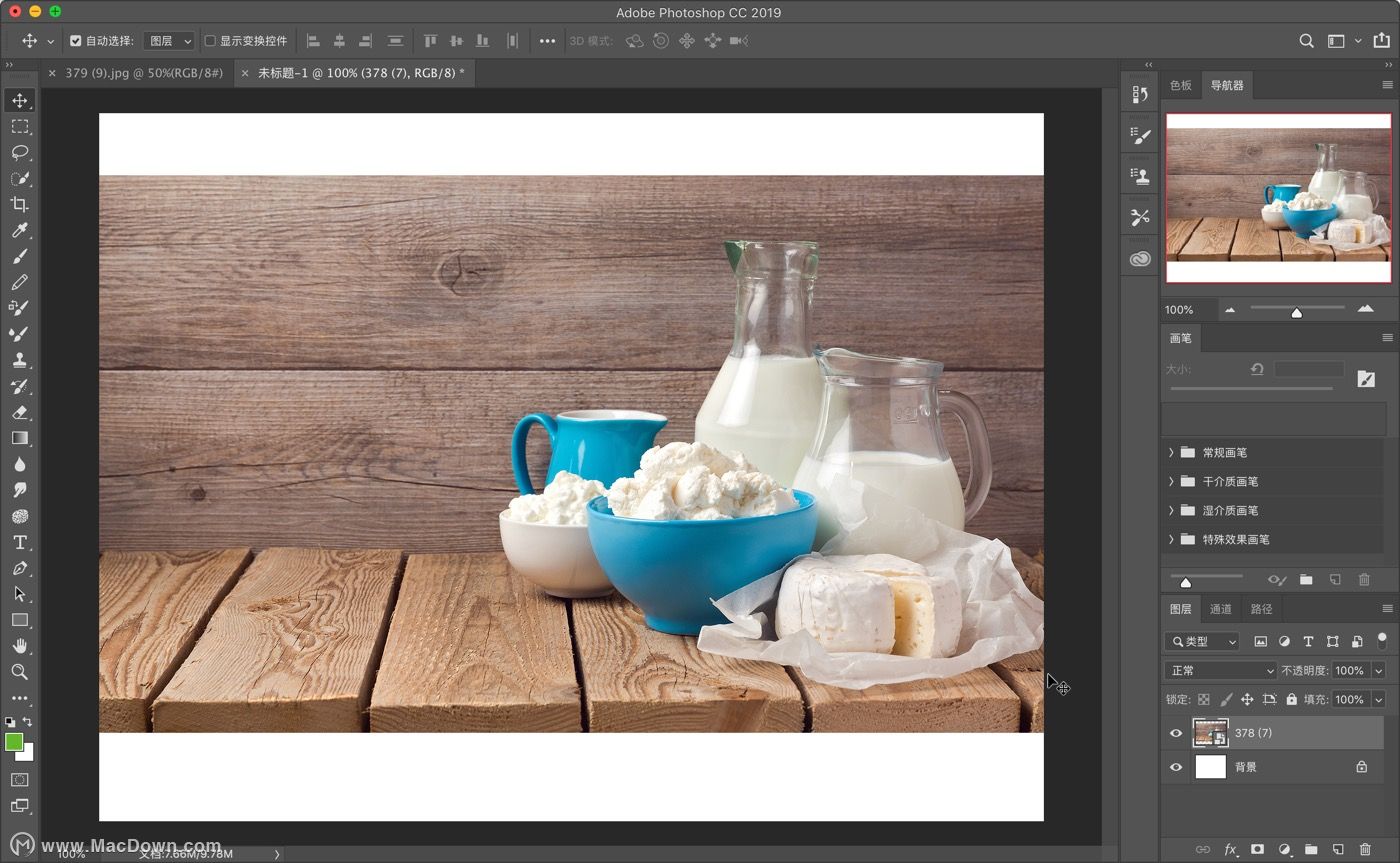Enable the 显示变换控件 checkbox
The height and width of the screenshot is (863, 1400).
coord(210,41)
